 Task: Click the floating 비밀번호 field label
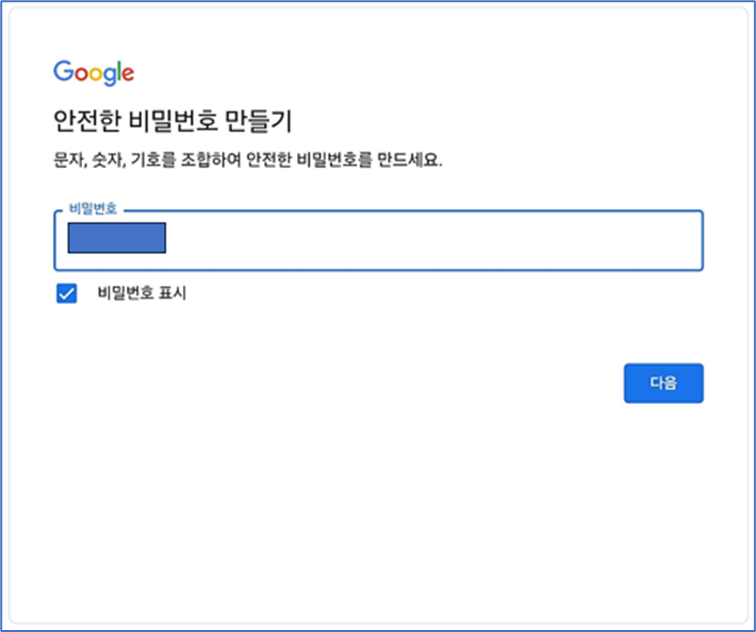pos(93,209)
